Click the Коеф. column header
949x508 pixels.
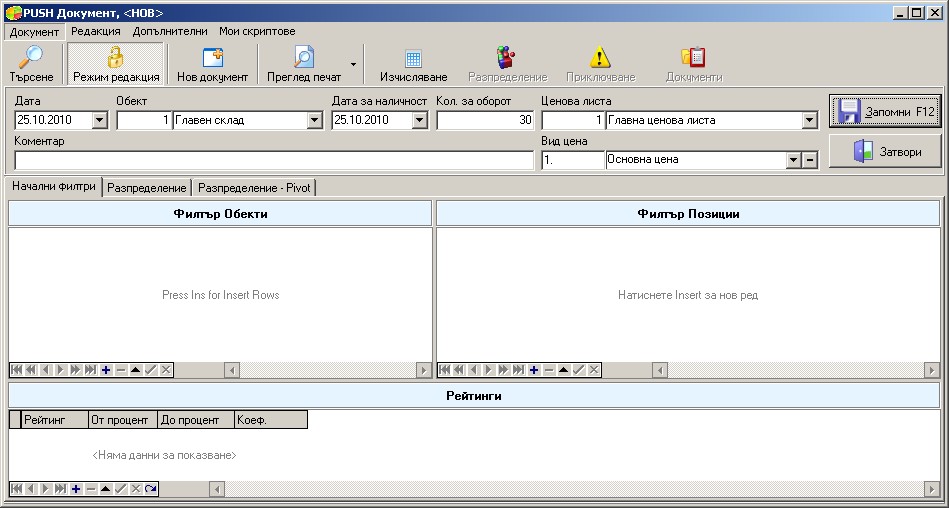coord(271,420)
